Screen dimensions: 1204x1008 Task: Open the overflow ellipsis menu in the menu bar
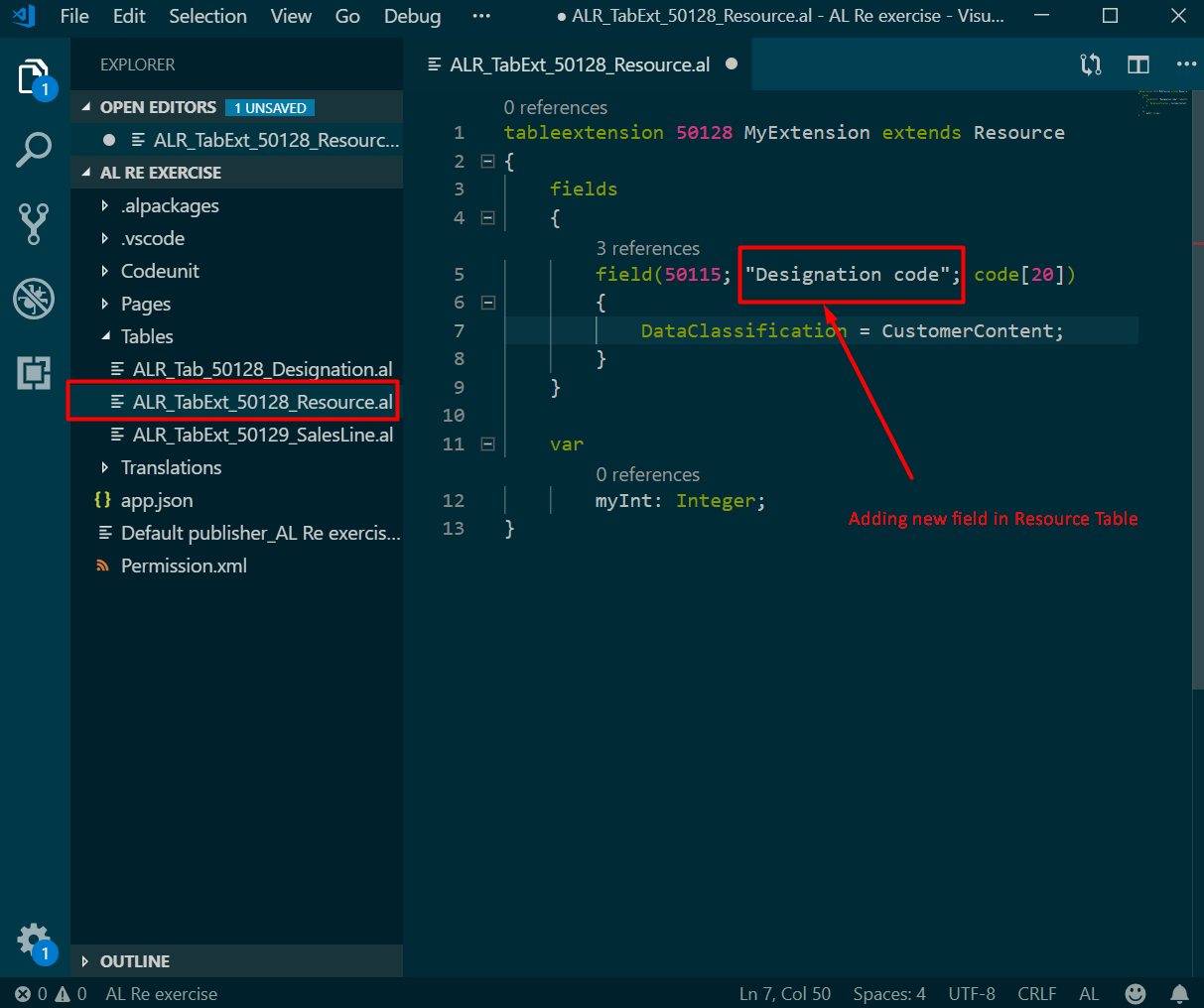(481, 16)
